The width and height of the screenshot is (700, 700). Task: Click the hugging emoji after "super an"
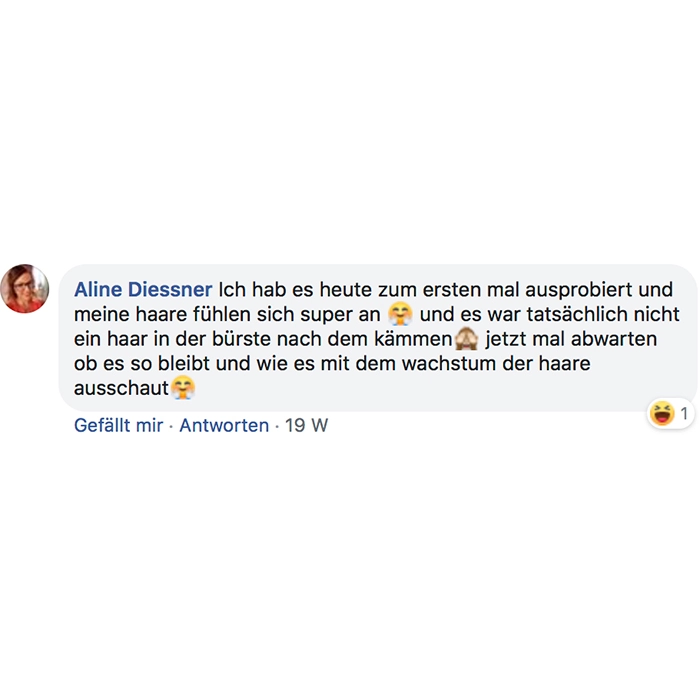coord(400,313)
